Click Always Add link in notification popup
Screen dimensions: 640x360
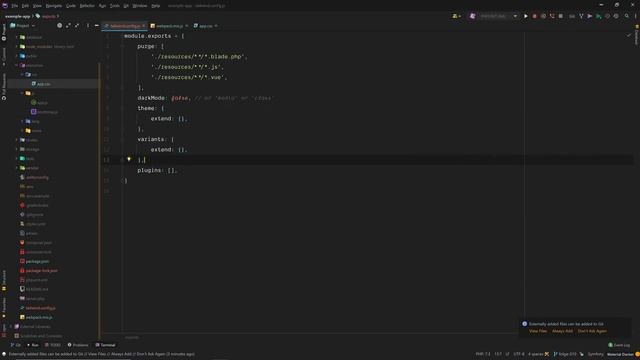[x=562, y=331]
